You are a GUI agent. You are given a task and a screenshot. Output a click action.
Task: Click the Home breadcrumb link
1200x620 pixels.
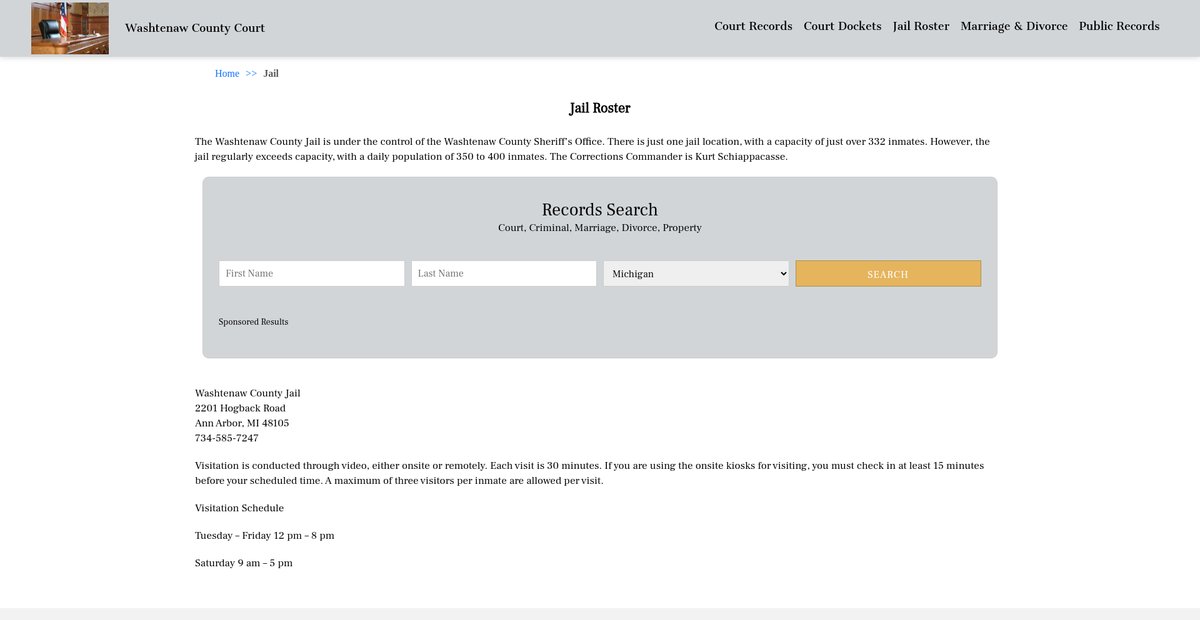click(x=227, y=74)
